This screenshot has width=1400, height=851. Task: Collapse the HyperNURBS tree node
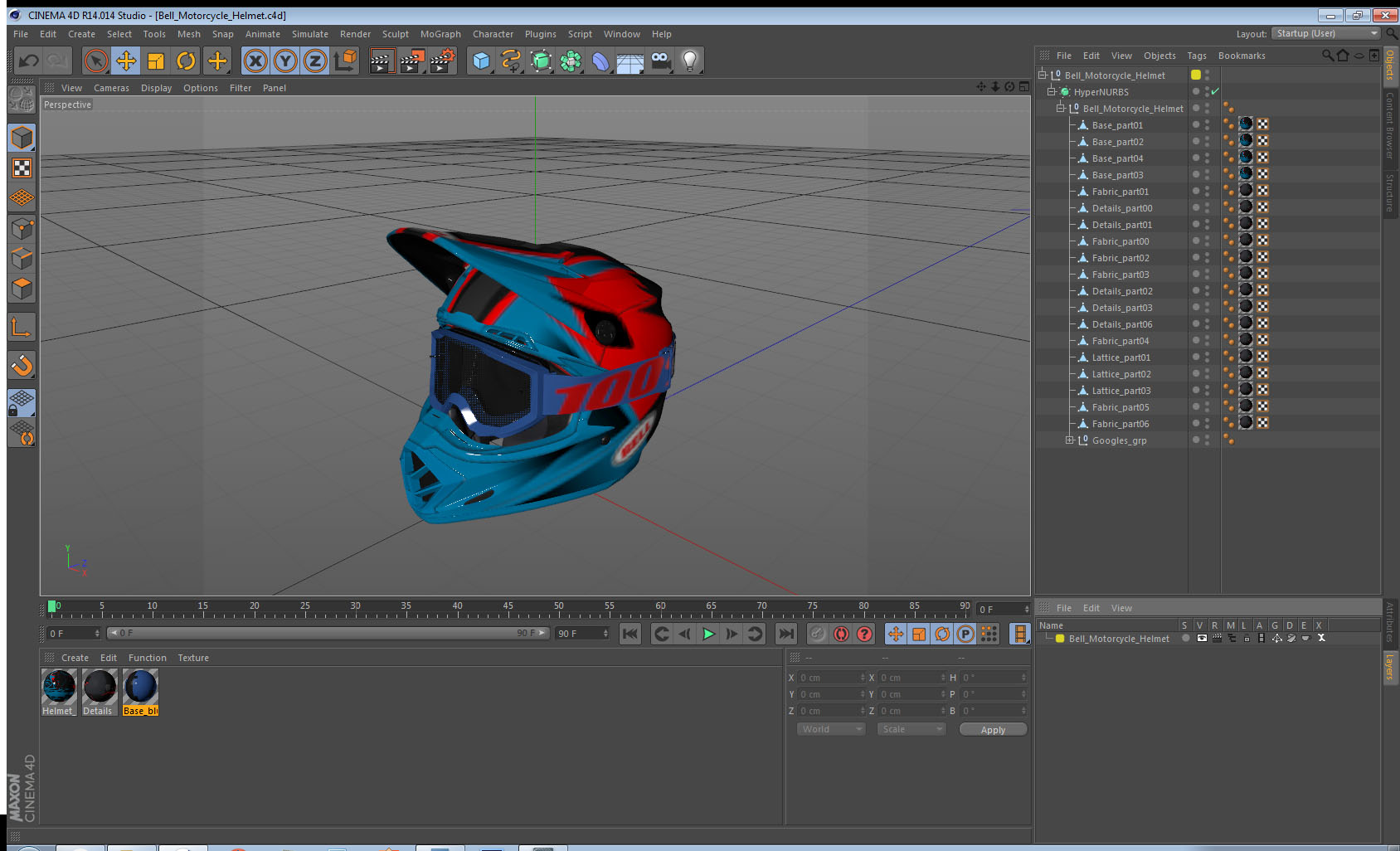tap(1051, 91)
